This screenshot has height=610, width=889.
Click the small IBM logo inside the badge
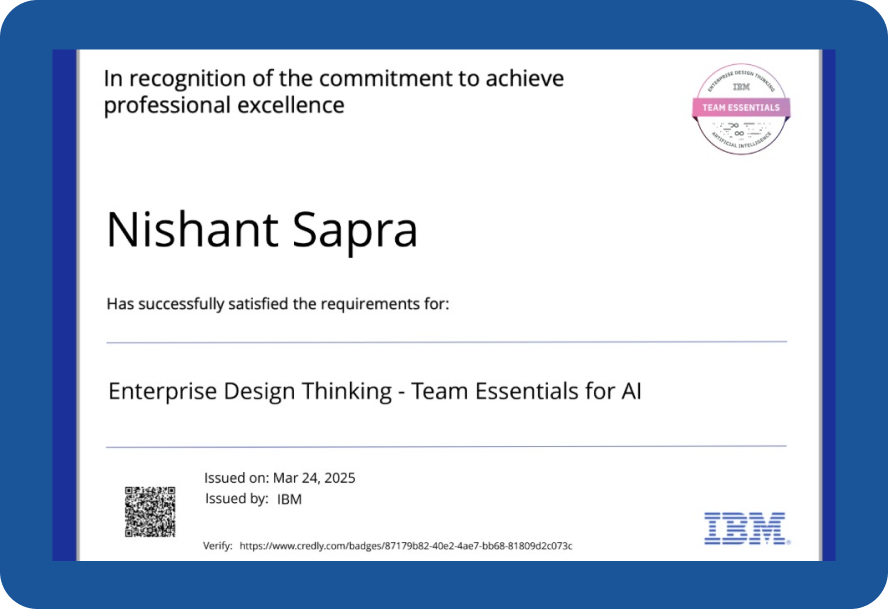[741, 88]
